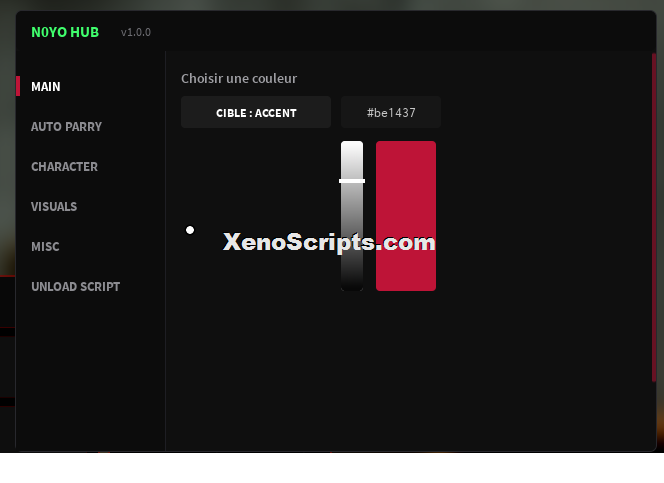Click the red vertical scrollbar
664x483 pixels.
[654, 217]
